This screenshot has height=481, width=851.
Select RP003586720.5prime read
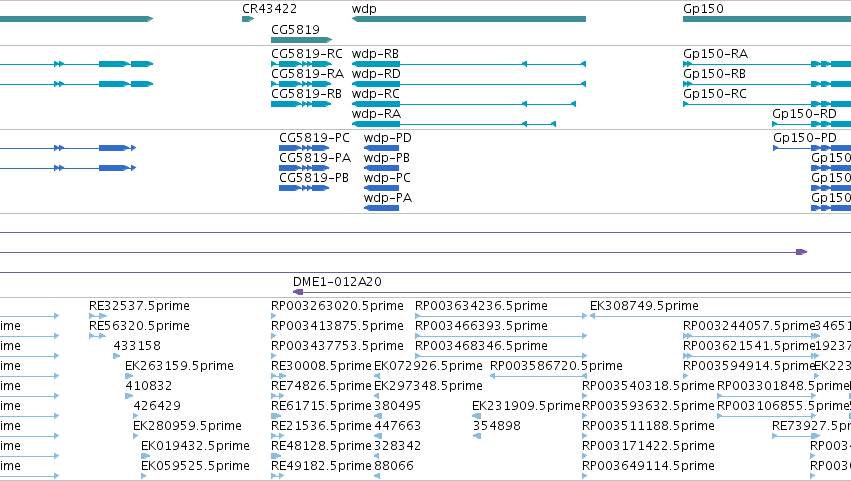538,376
